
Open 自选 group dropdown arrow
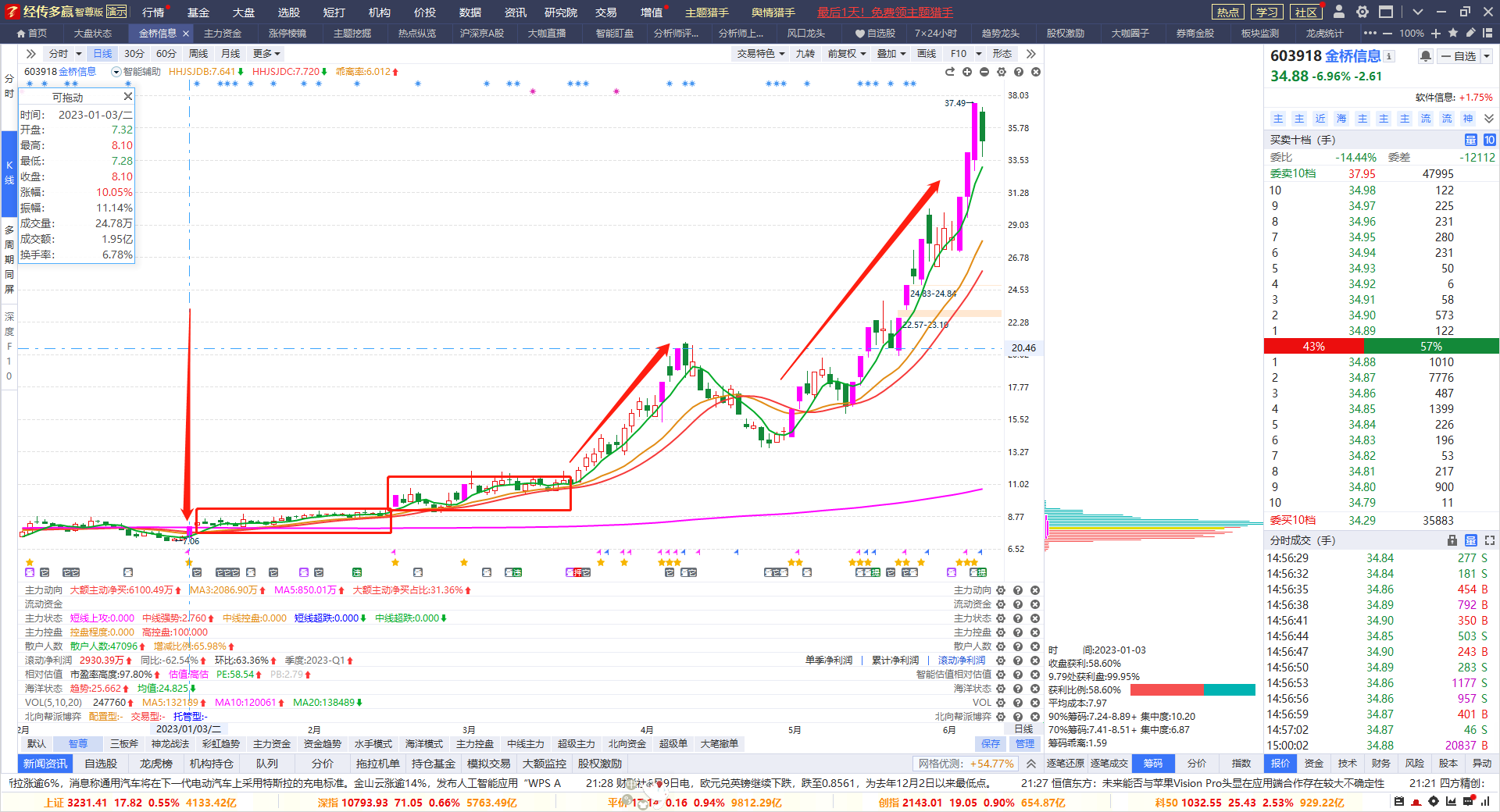[1487, 56]
